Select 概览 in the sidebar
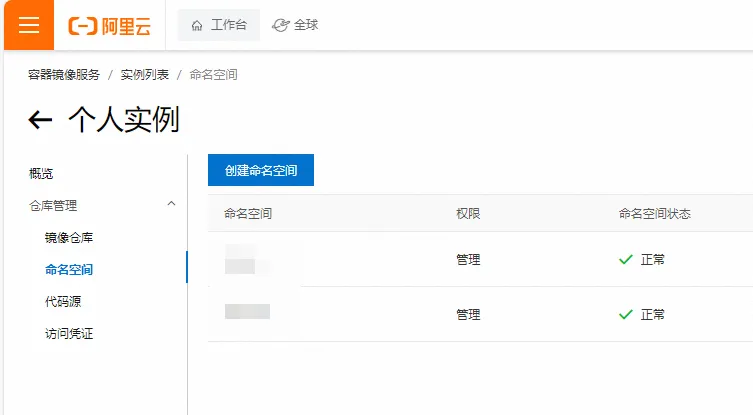Viewport: 753px width, 415px height. [41, 173]
